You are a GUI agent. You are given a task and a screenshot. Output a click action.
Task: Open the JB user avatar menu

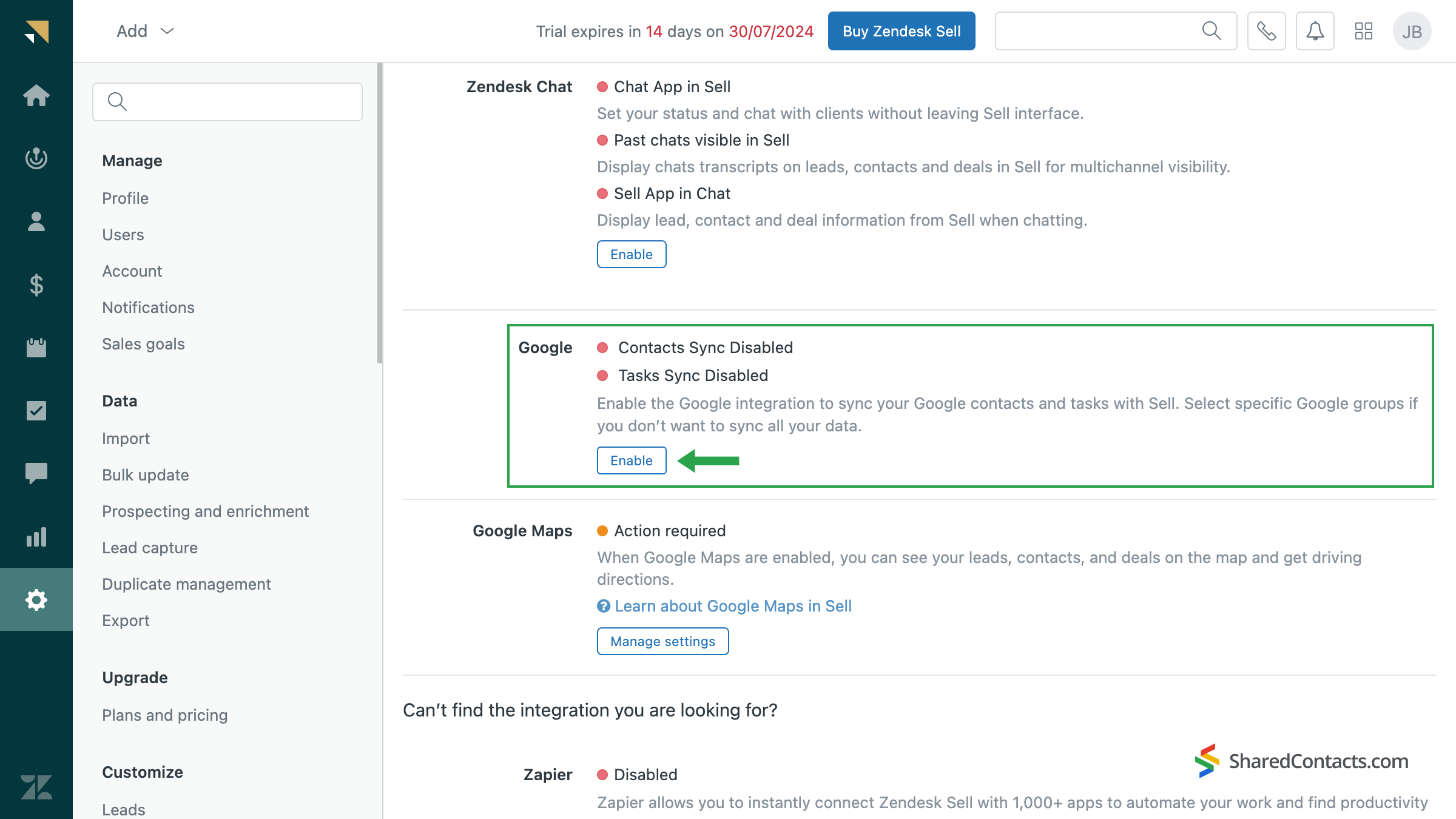tap(1412, 31)
